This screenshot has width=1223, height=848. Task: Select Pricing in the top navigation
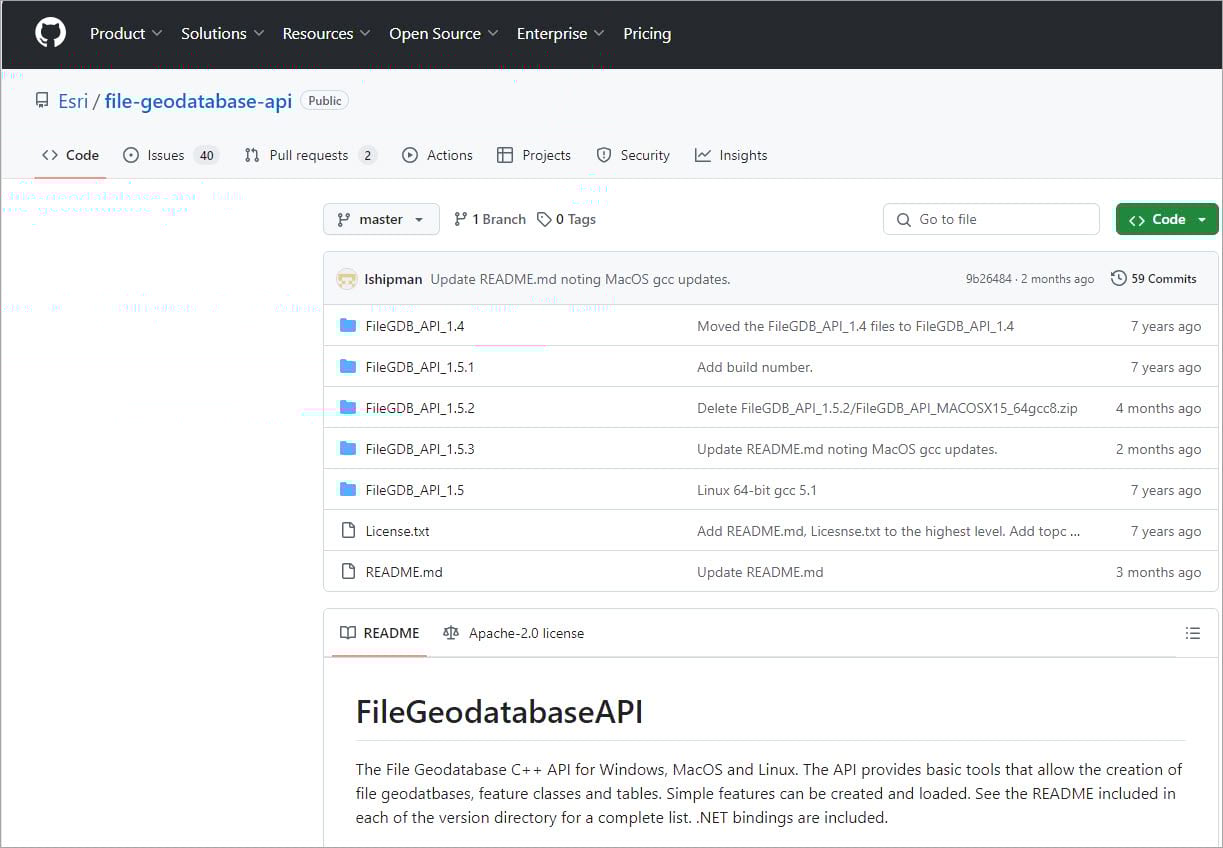(647, 33)
